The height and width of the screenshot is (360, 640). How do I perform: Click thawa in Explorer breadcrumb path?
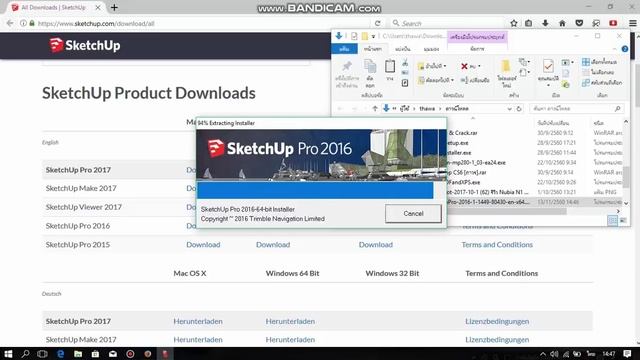tap(427, 109)
